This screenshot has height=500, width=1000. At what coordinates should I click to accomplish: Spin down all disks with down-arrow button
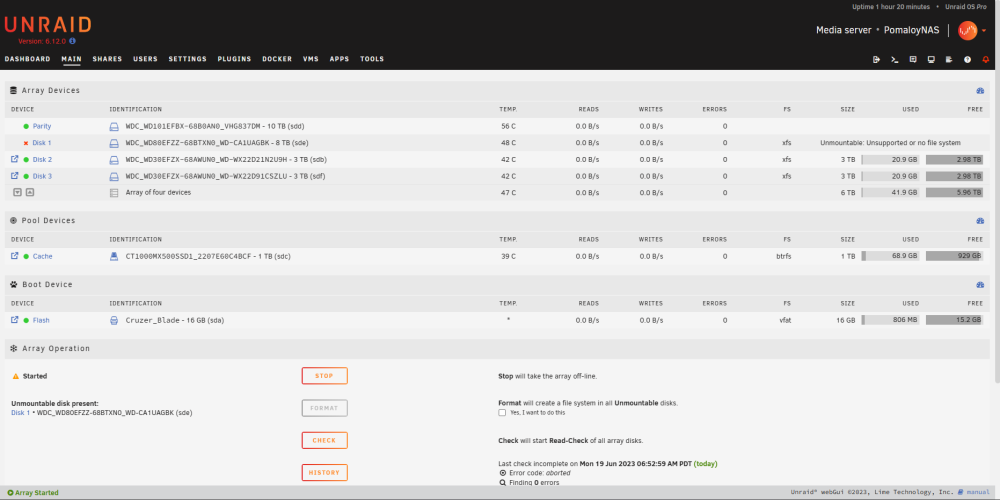click(x=17, y=192)
